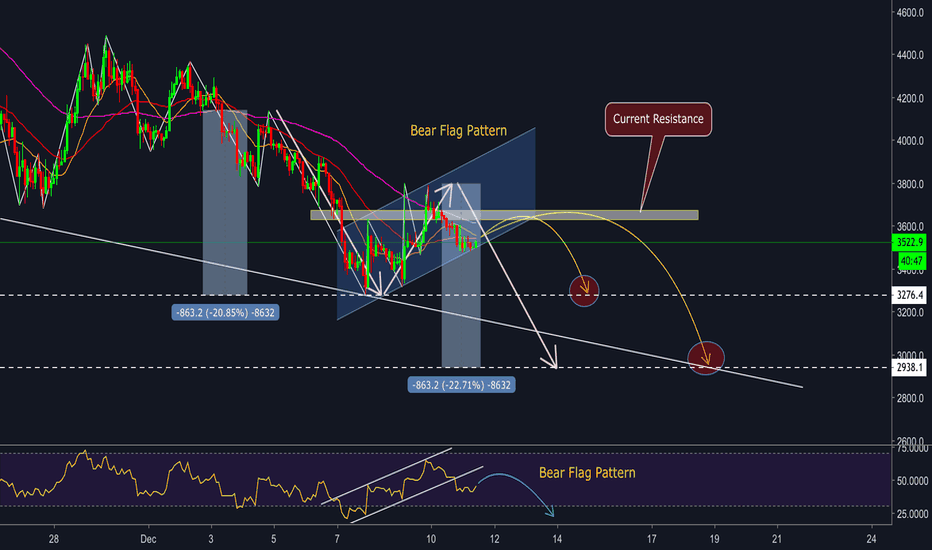Click the green 3522.9 current price label
Screen dimensions: 932x550
point(909,242)
